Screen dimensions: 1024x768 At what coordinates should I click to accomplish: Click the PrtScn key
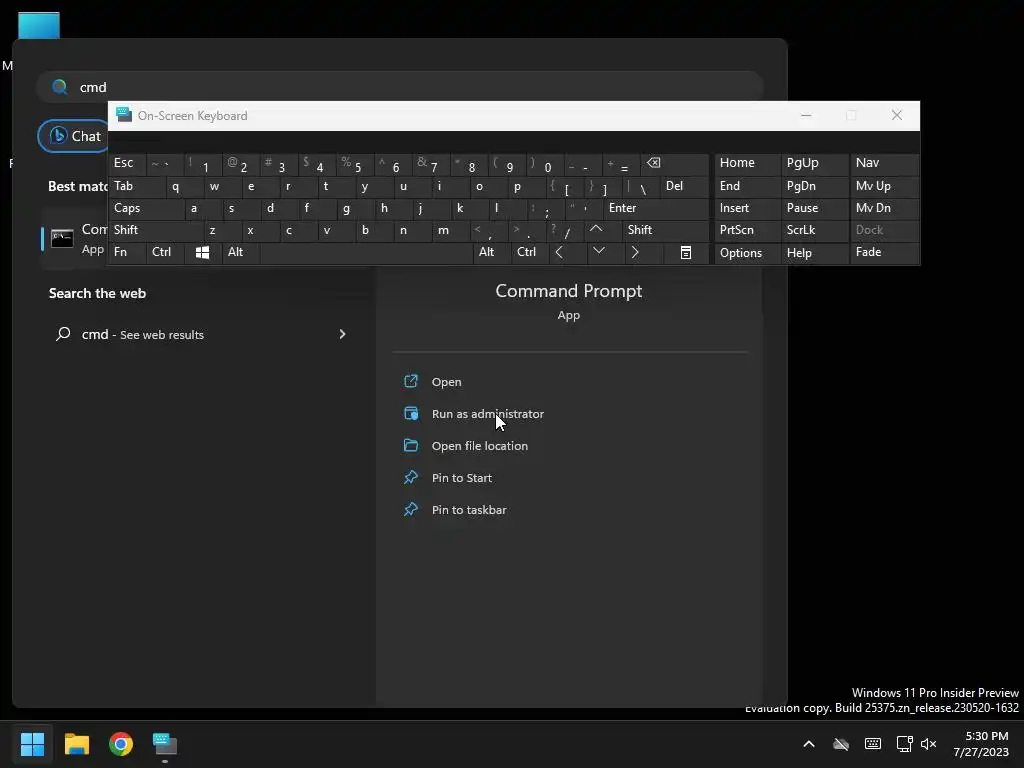[747, 230]
